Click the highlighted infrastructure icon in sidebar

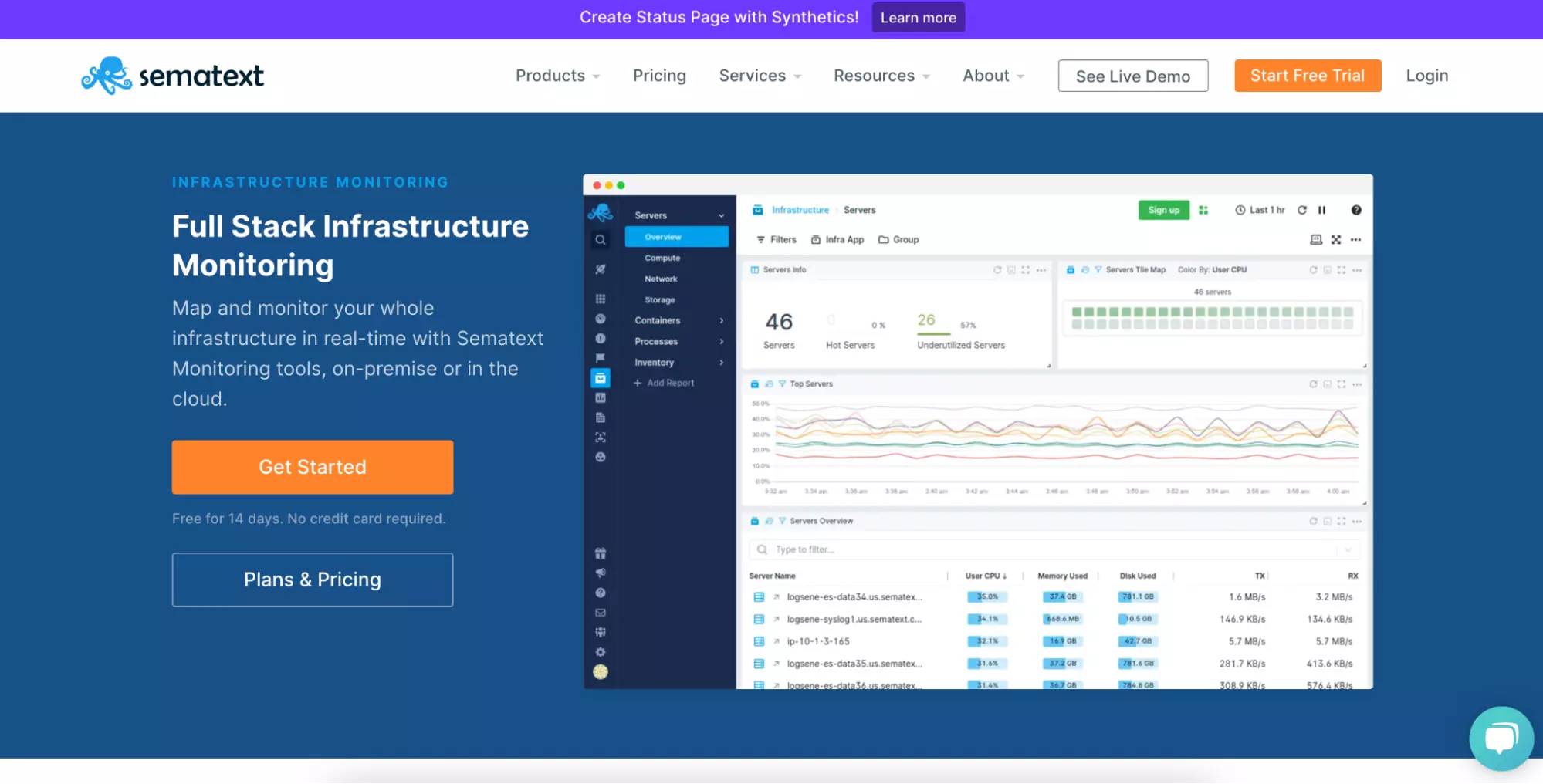(x=600, y=378)
